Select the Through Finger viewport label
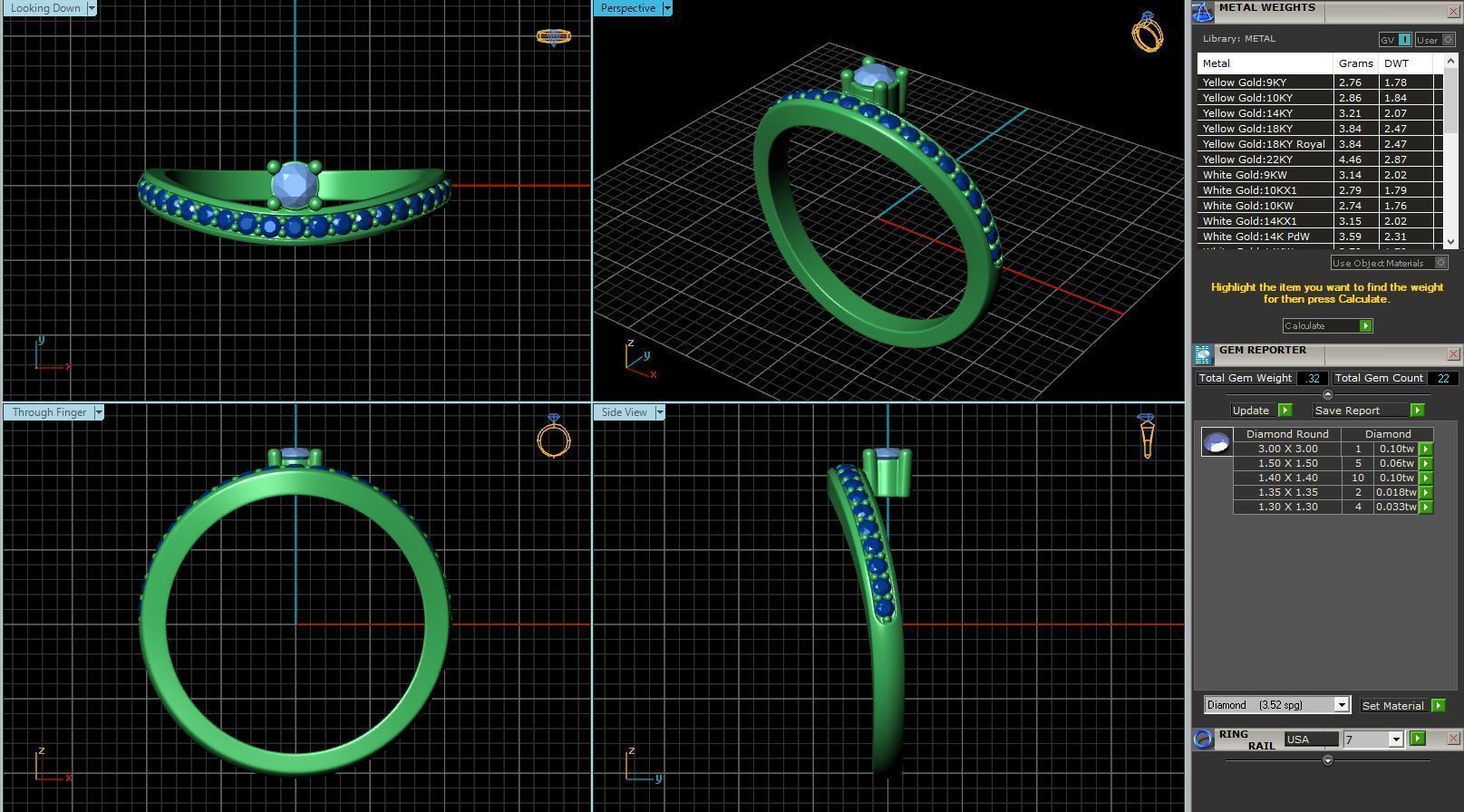 coord(49,412)
